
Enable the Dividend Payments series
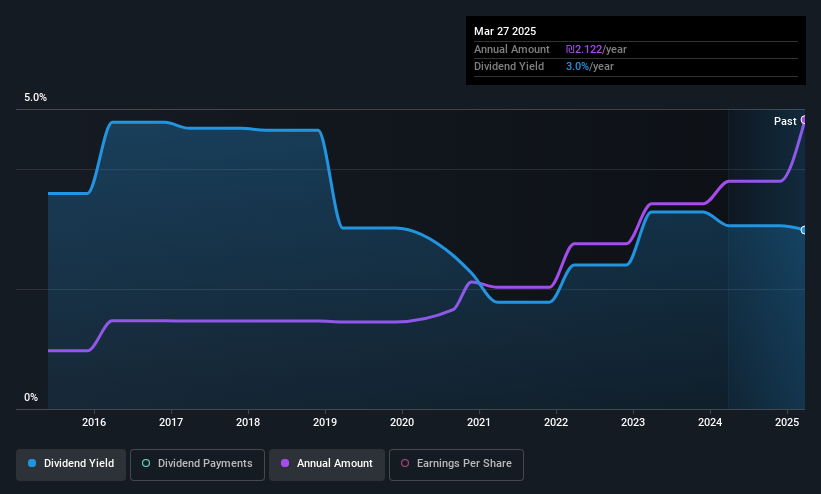click(197, 464)
